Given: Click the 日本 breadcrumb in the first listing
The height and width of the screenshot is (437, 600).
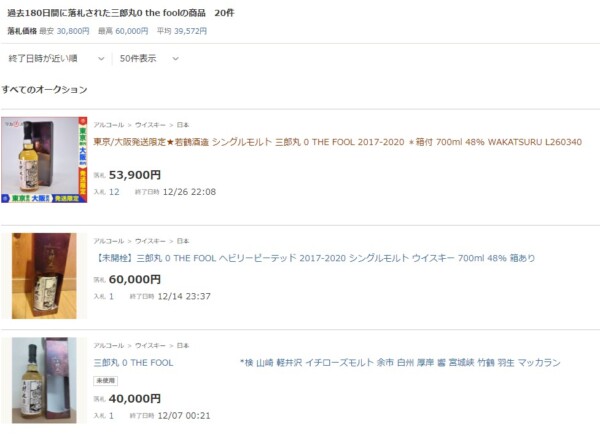Looking at the screenshot, I should pyautogui.click(x=183, y=125).
